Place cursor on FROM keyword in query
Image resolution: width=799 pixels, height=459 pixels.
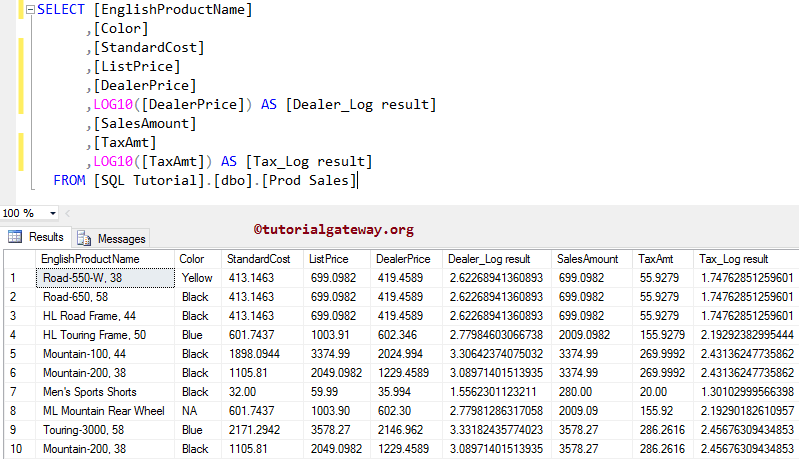click(x=69, y=180)
